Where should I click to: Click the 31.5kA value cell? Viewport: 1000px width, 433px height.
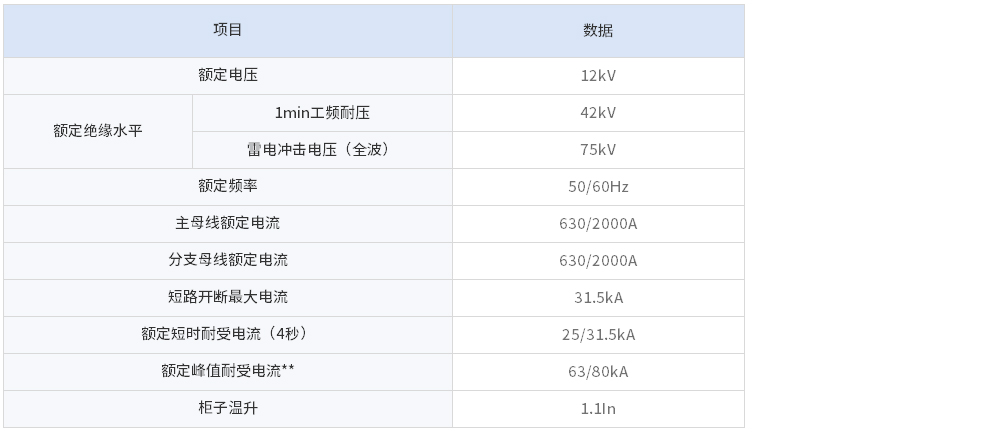pos(598,298)
